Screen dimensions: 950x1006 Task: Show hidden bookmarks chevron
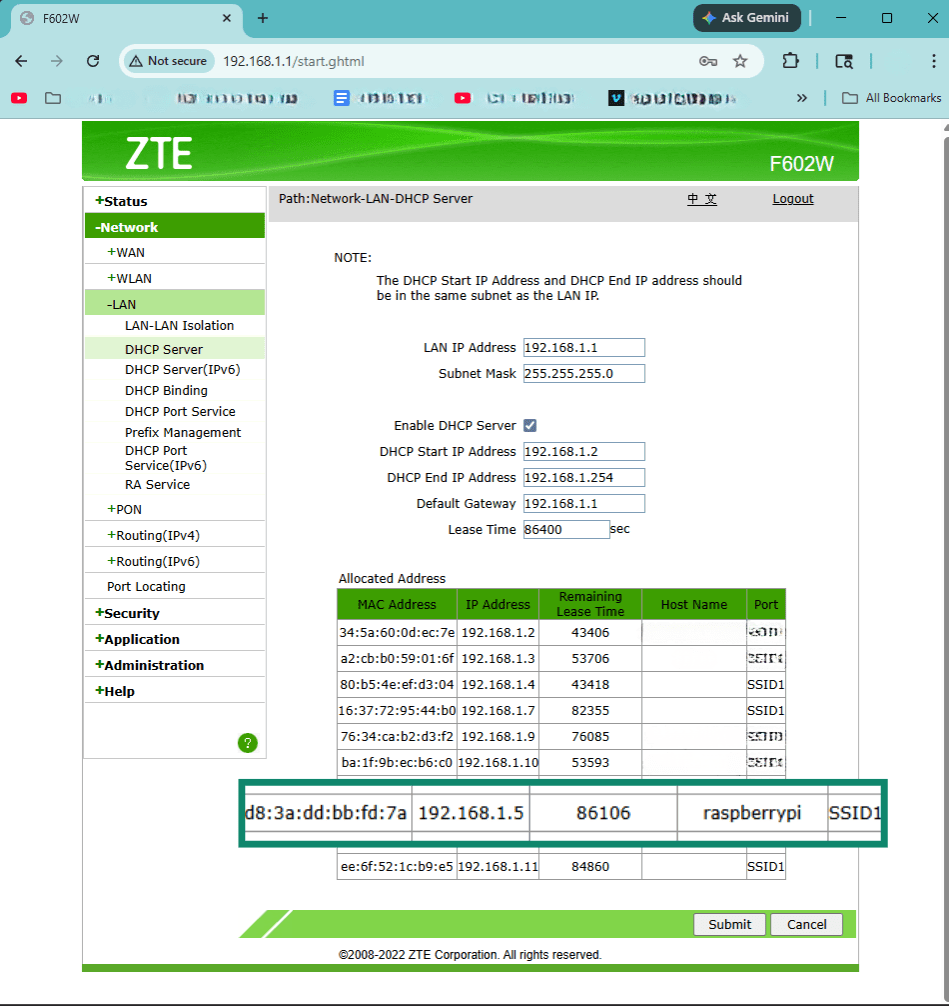click(802, 98)
